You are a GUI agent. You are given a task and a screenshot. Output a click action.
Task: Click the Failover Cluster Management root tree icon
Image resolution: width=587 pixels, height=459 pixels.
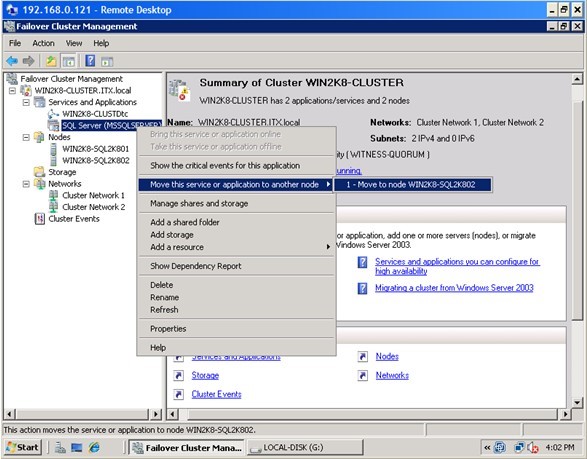[x=12, y=79]
